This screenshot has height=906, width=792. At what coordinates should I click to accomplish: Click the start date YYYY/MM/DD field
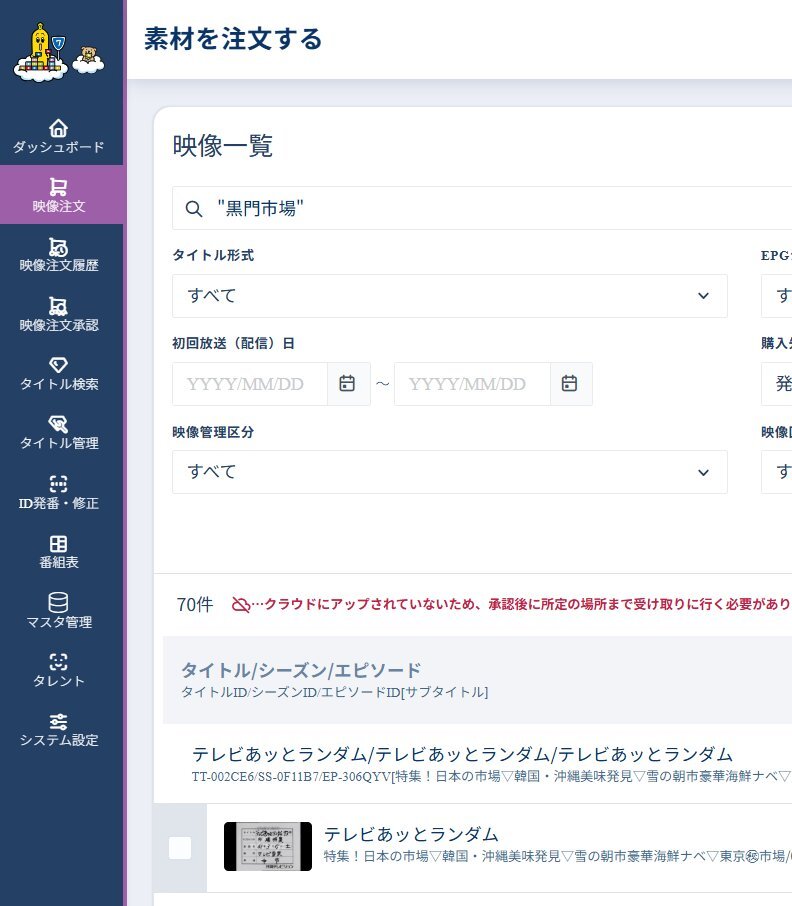click(250, 384)
